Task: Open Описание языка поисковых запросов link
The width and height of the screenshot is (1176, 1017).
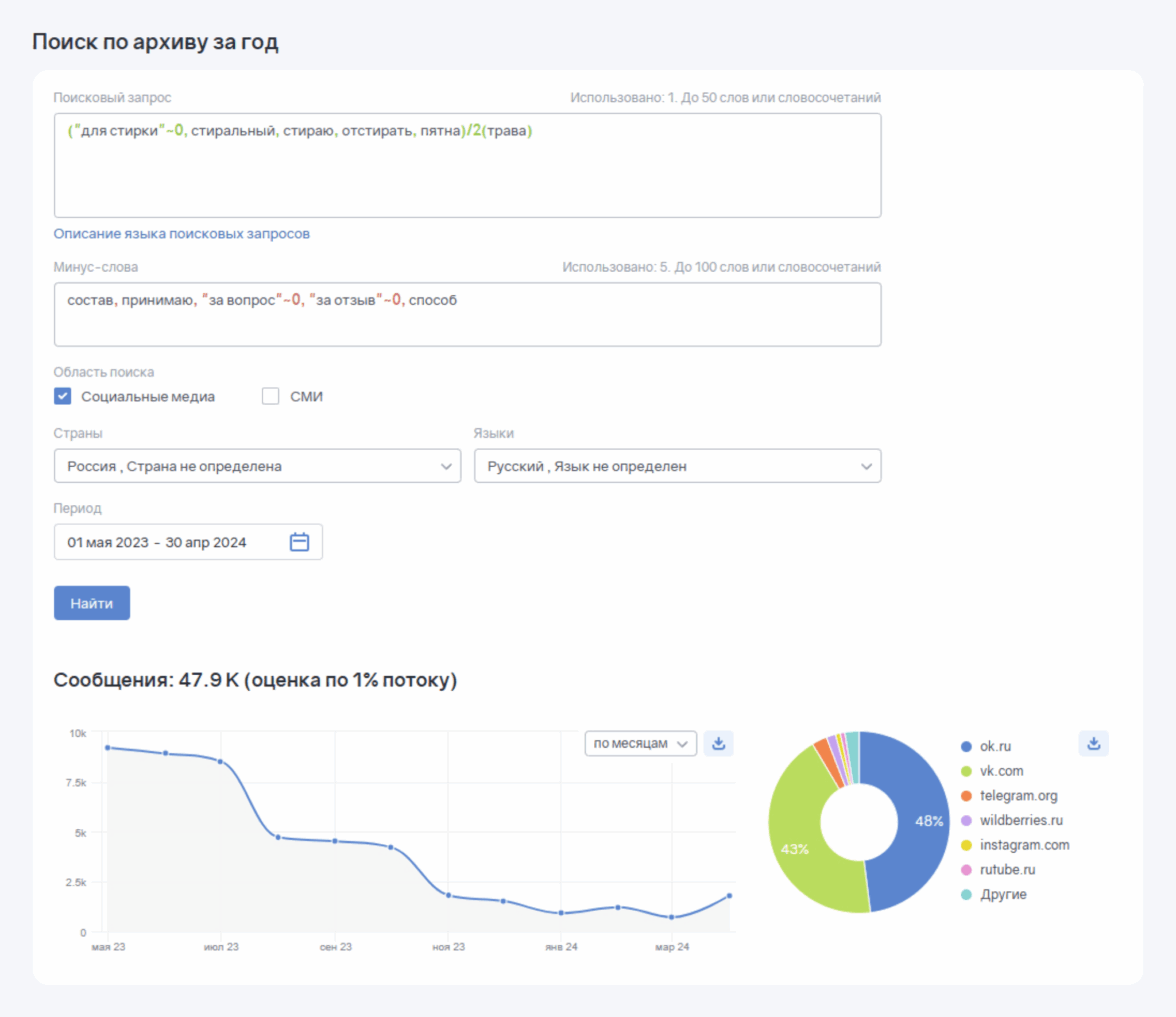Action: (181, 234)
